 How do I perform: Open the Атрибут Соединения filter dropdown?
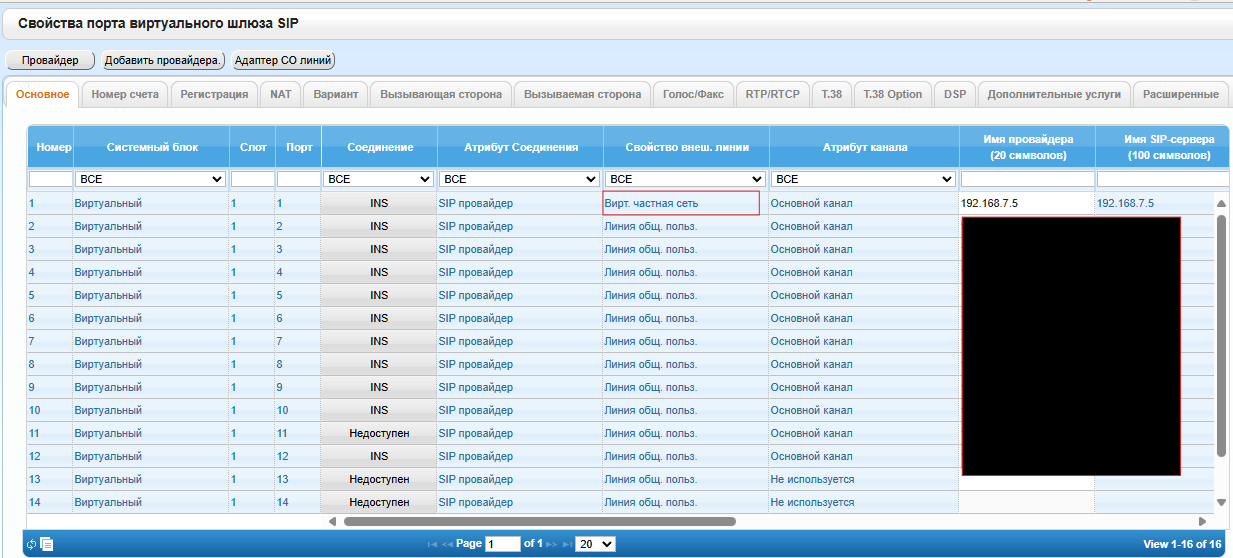520,179
